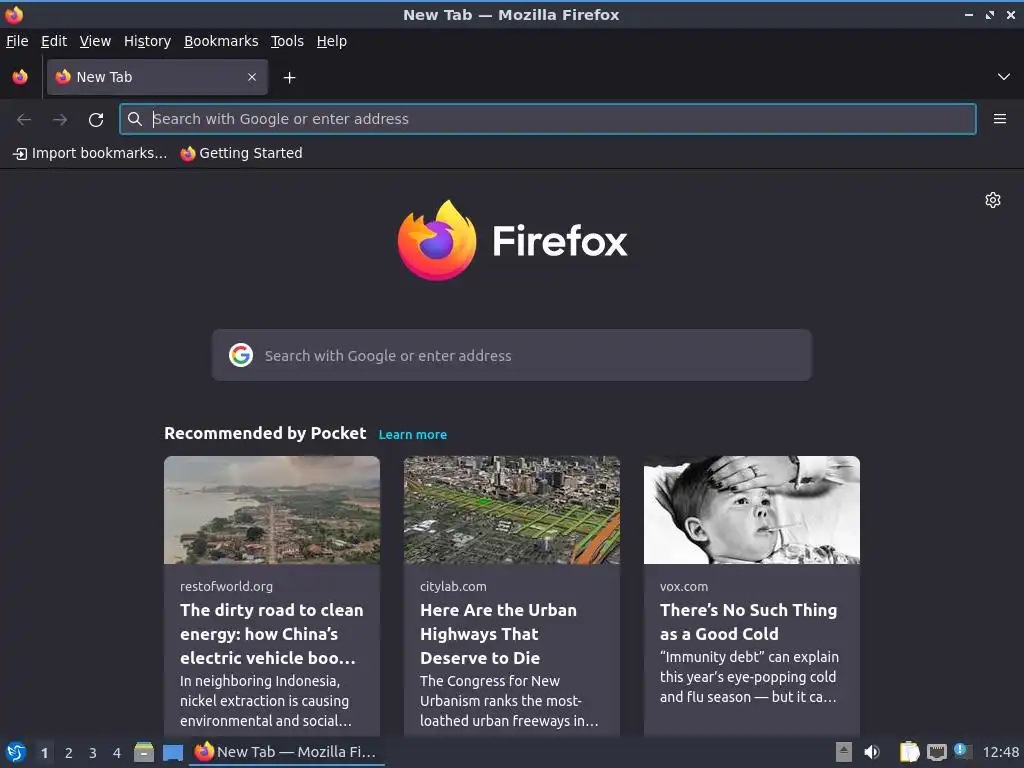This screenshot has width=1024, height=768.
Task: Click the Firefox taskbar window entry
Action: tap(287, 752)
